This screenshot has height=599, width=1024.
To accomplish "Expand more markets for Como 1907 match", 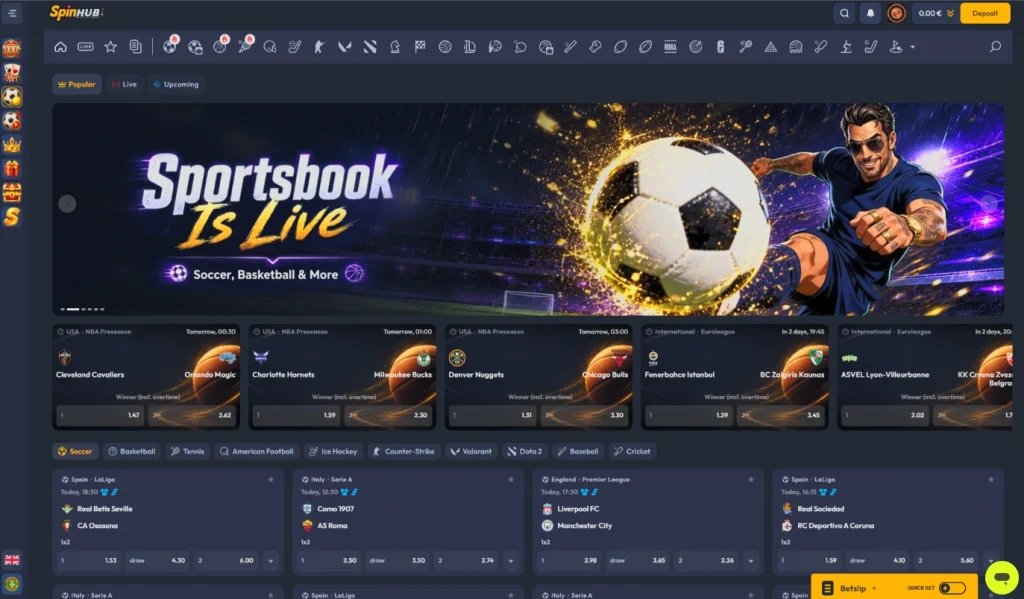I will [x=511, y=560].
